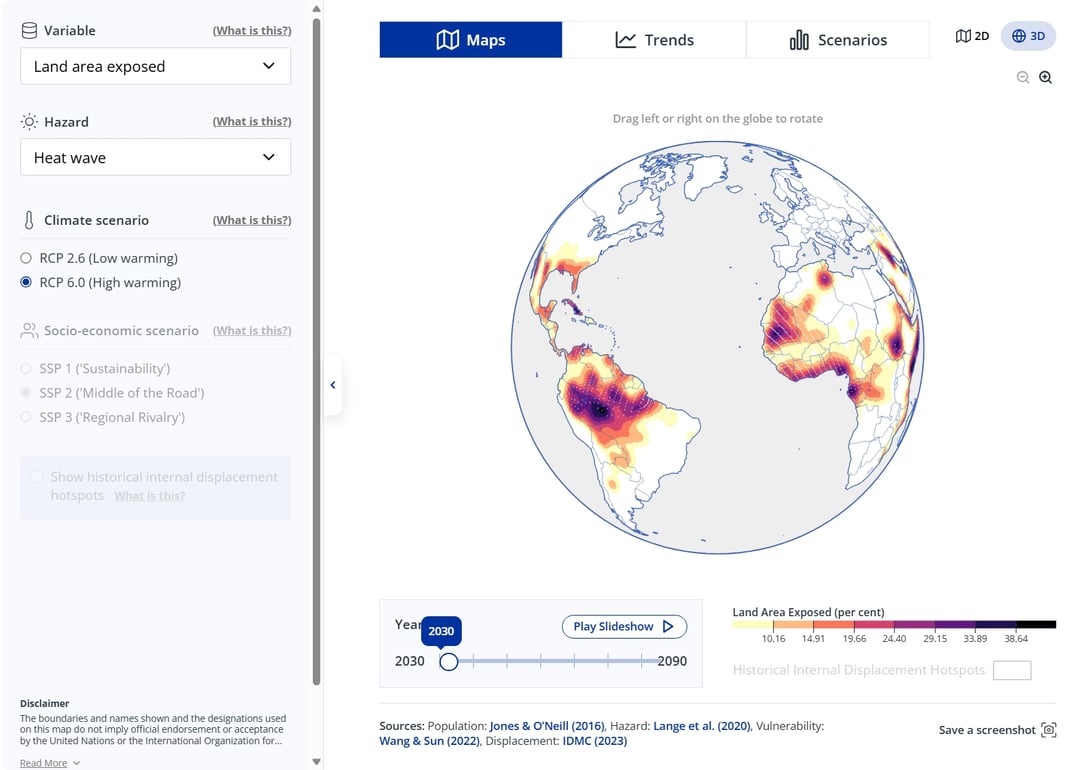Open the Heat wave hazard dropdown

155,157
